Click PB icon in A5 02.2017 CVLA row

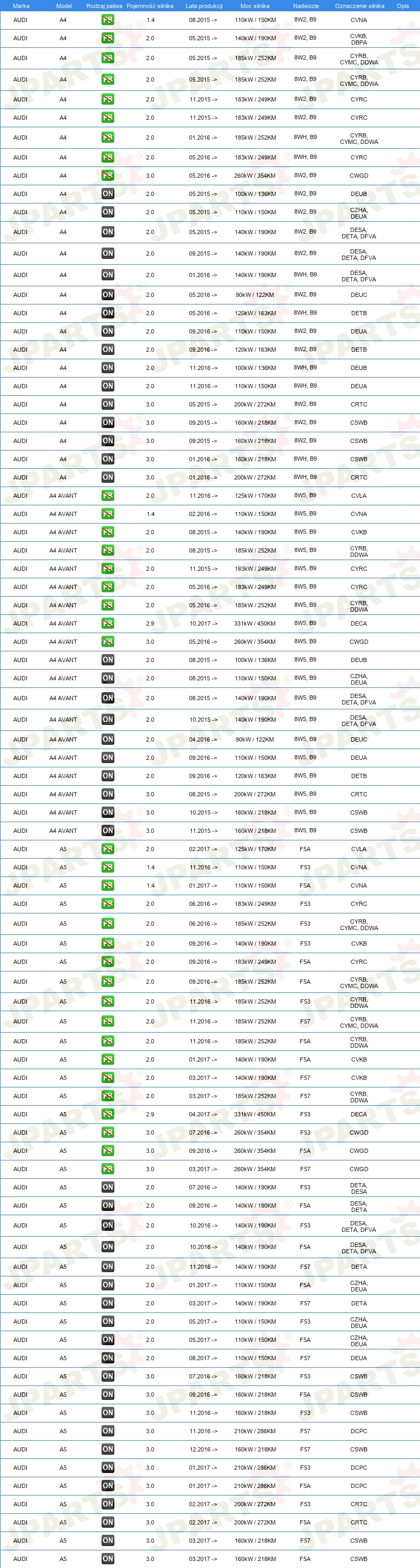click(x=108, y=849)
